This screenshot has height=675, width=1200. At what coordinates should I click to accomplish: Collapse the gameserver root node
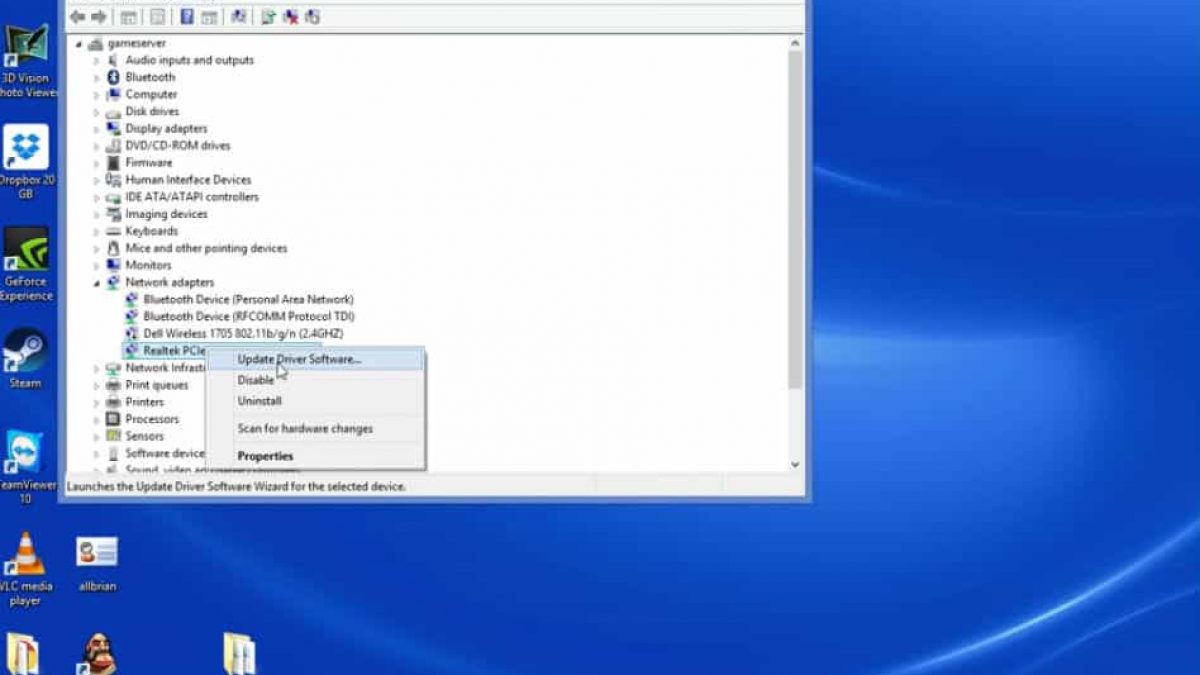79,43
